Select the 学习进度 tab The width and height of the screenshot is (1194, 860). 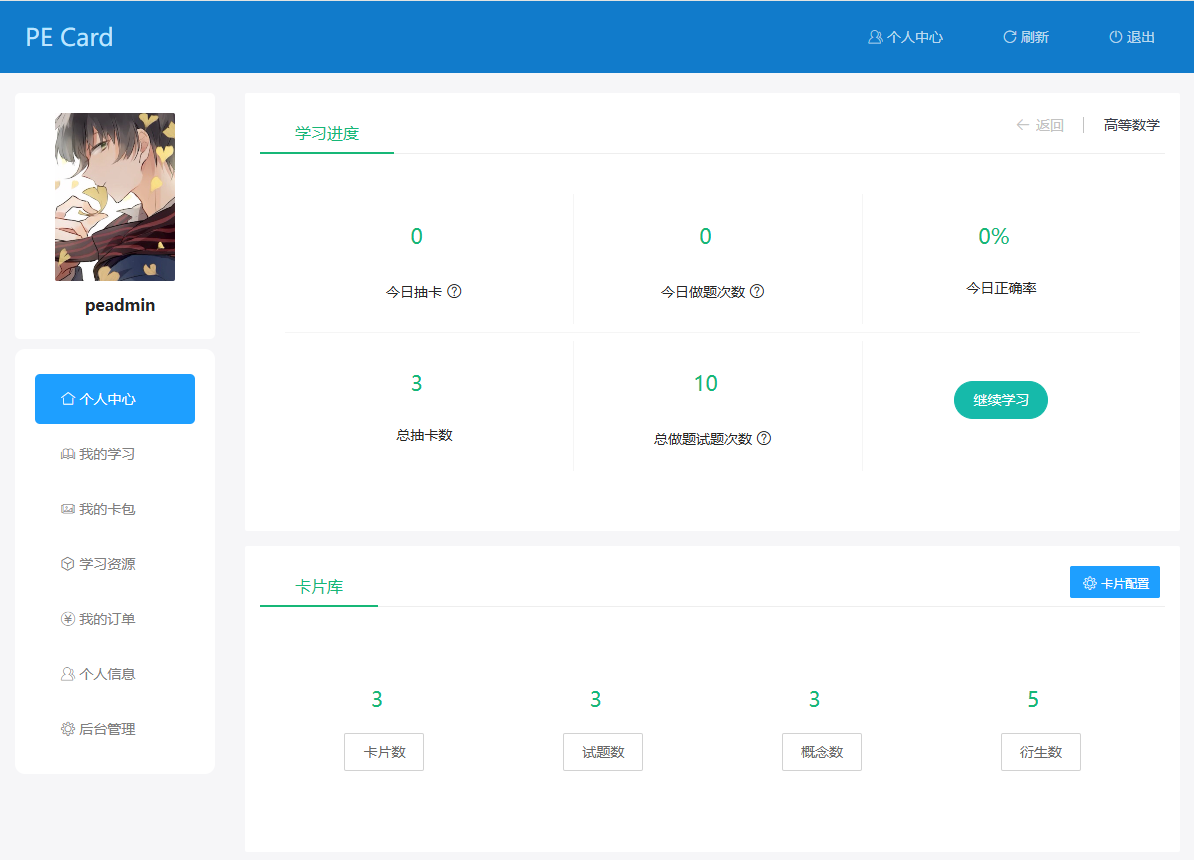[327, 133]
